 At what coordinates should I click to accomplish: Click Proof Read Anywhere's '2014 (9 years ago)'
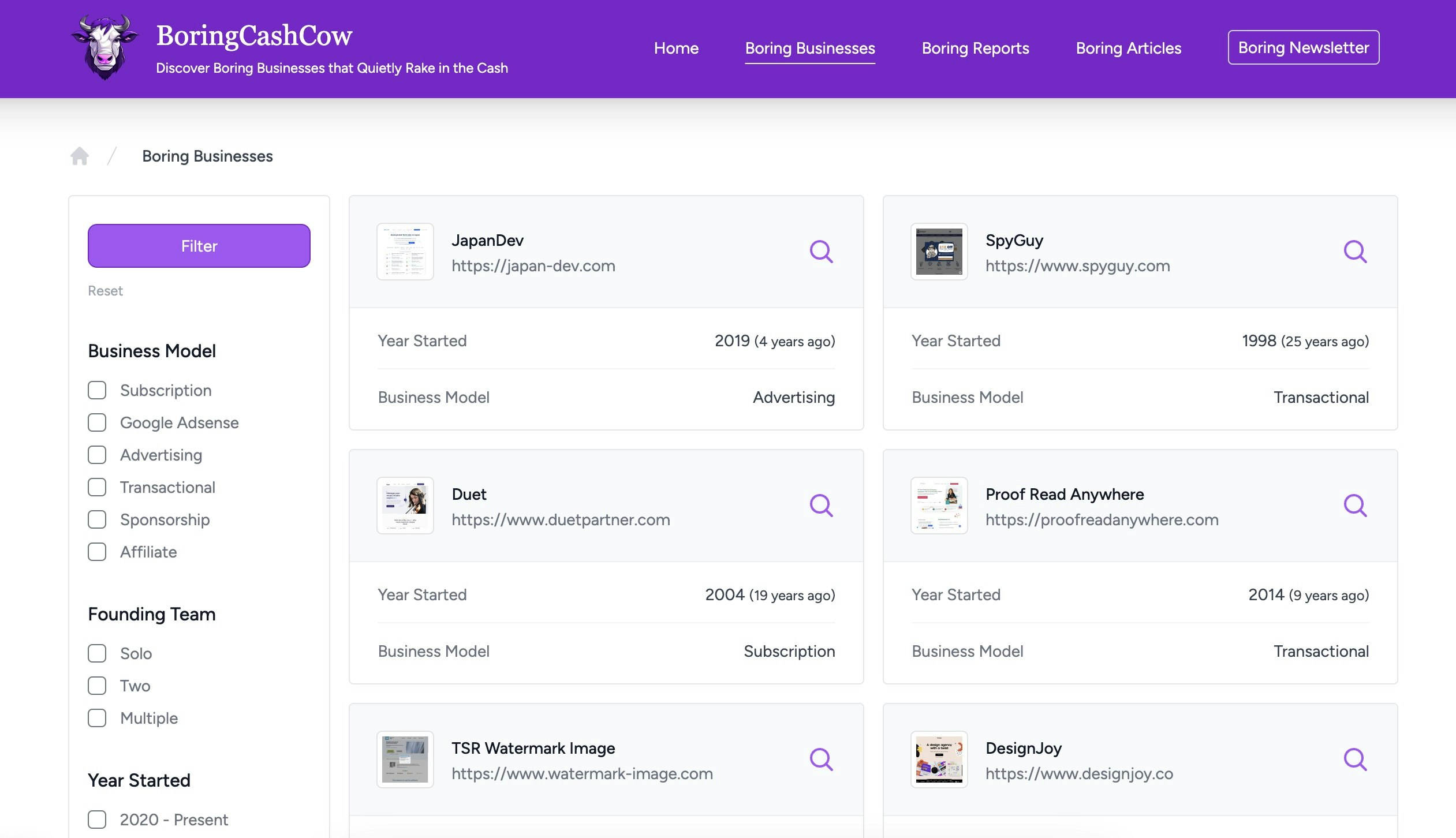tap(1308, 595)
